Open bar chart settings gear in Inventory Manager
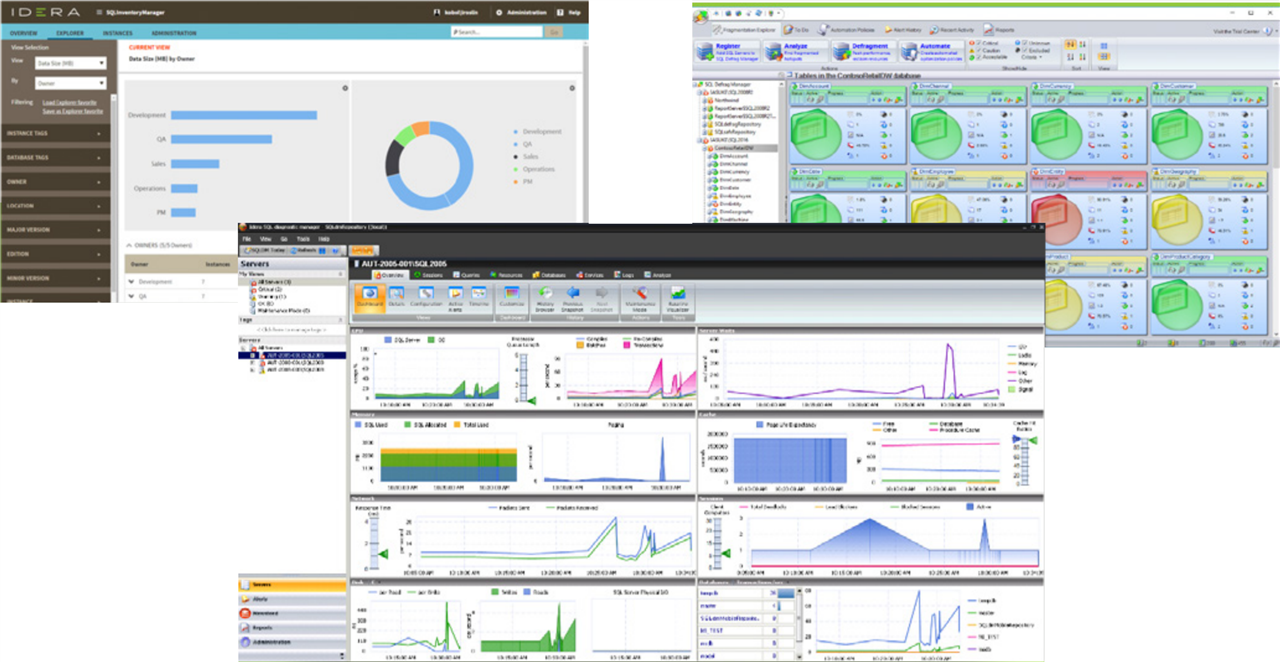Image resolution: width=1280 pixels, height=662 pixels. [345, 88]
